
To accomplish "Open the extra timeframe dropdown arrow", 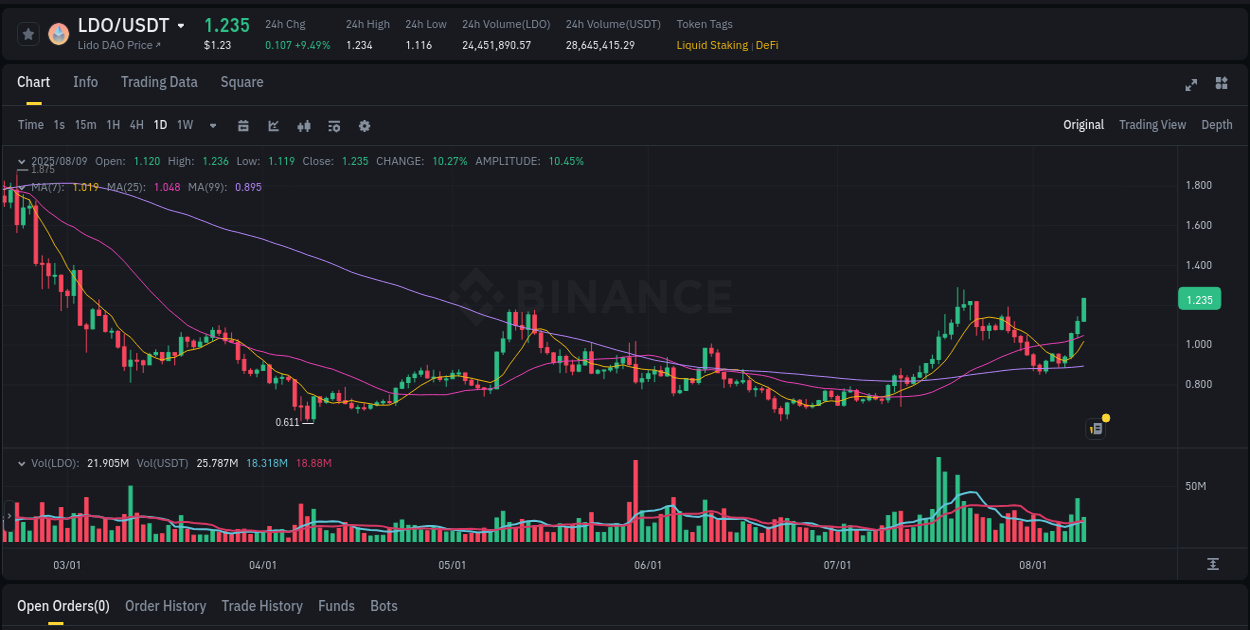I will pos(211,125).
